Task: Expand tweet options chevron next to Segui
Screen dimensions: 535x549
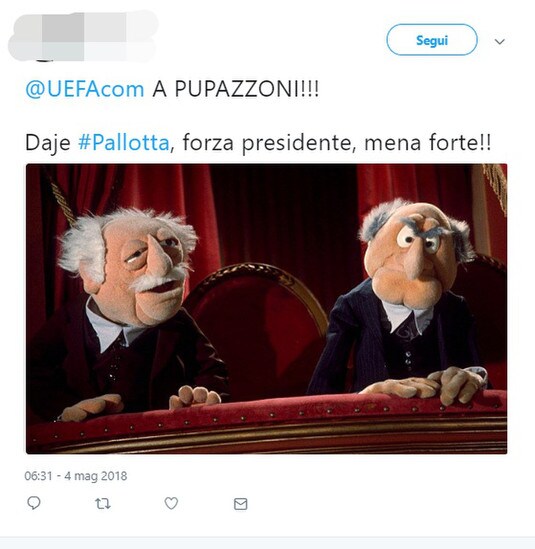Action: 500,42
